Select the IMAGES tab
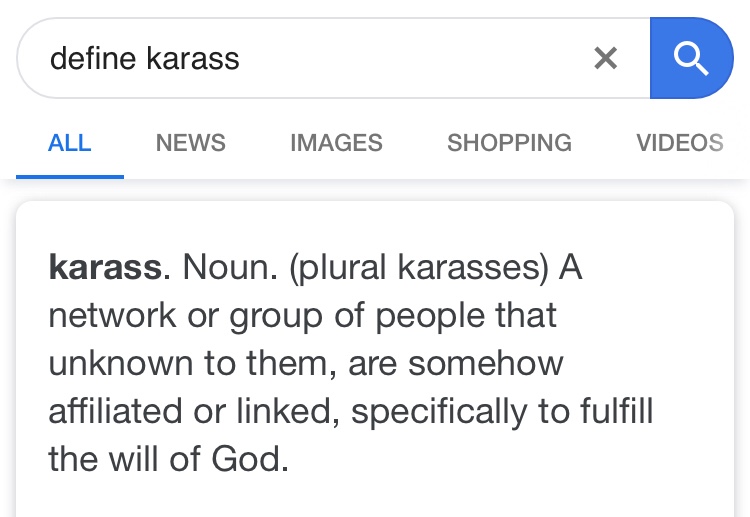The image size is (750, 517). point(336,143)
